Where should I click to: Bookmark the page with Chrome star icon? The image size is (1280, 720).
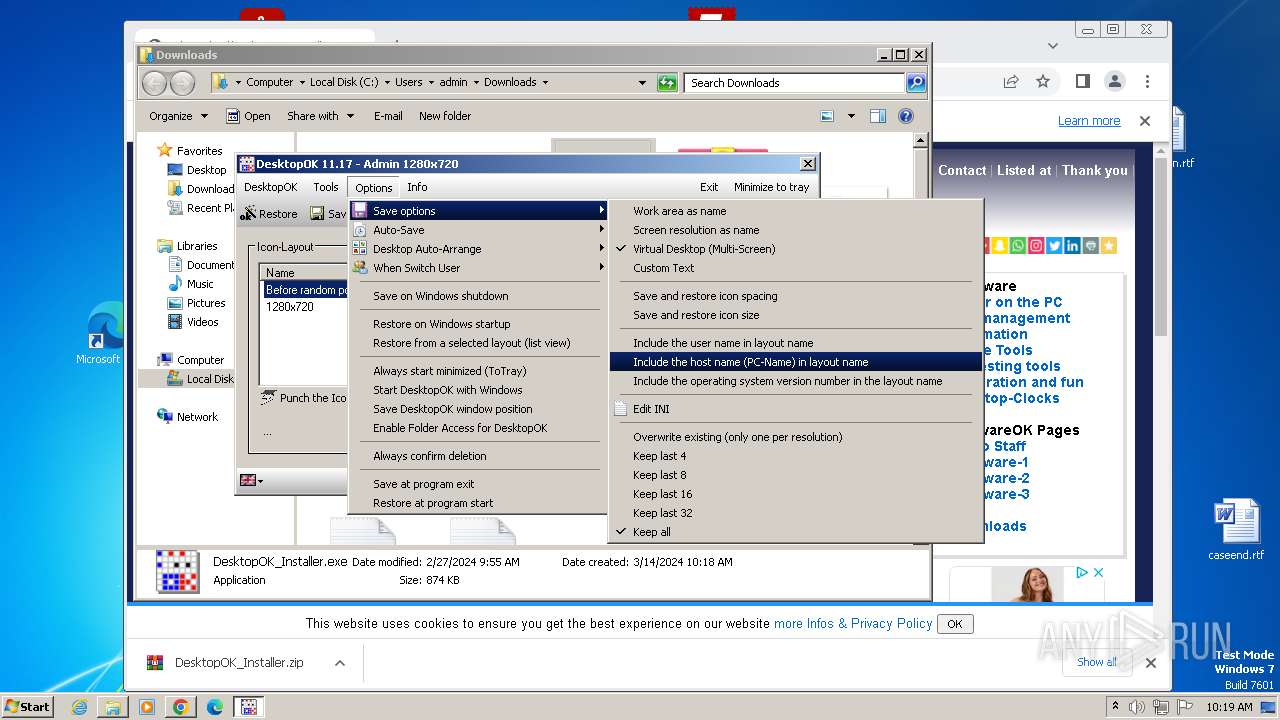coord(1043,82)
